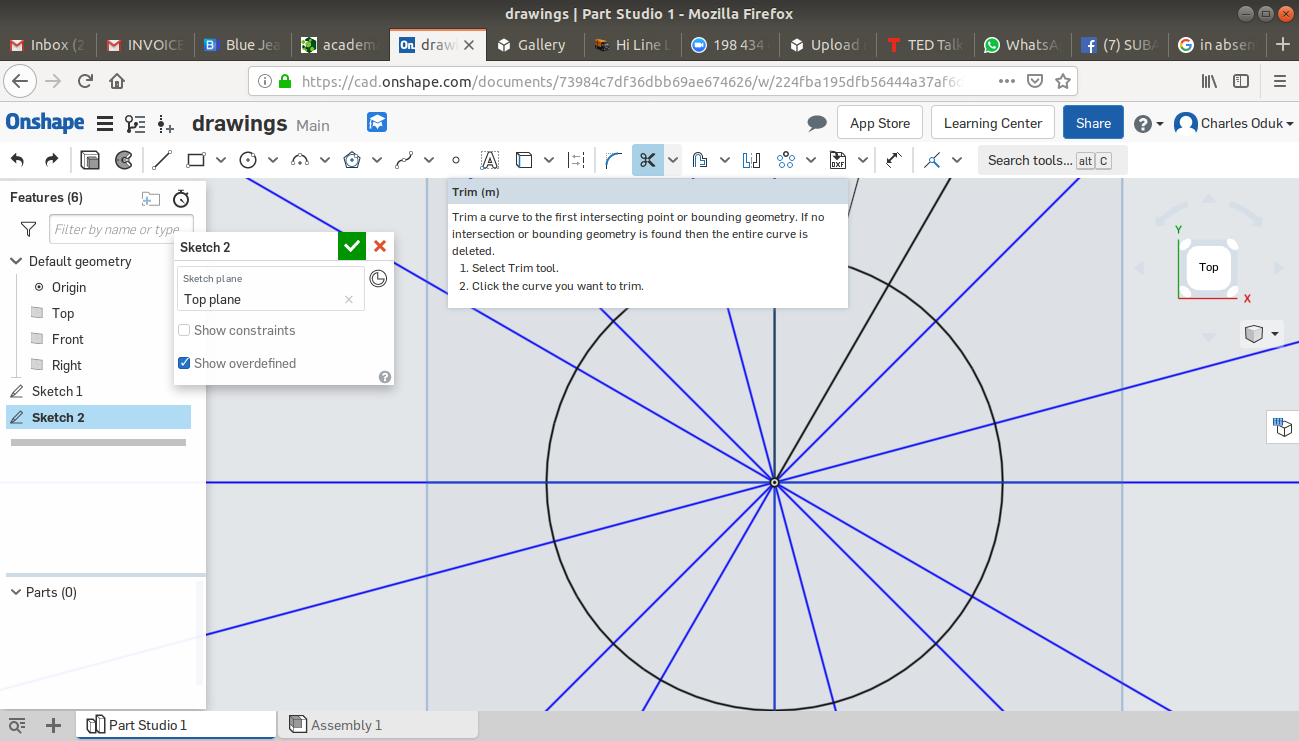
Task: Open the circle tool dropdown arrow
Action: tap(273, 160)
